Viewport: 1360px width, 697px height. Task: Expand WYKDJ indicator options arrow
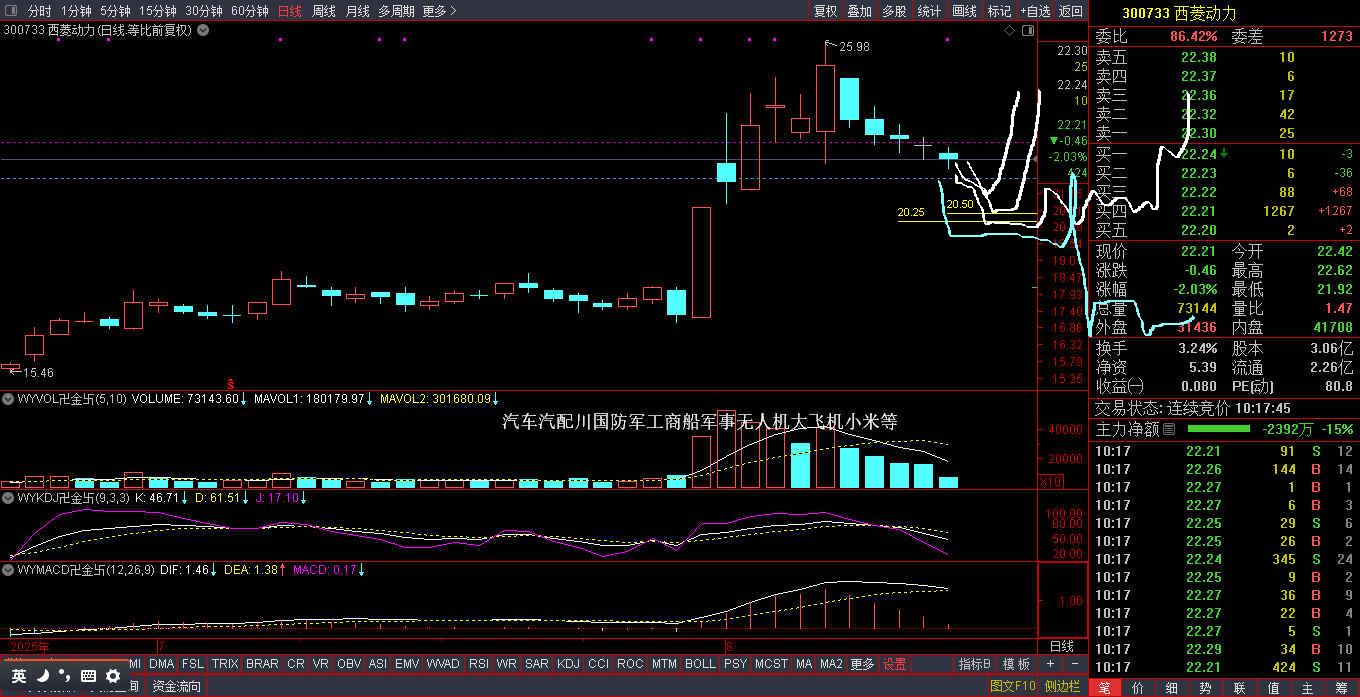(x=7, y=496)
